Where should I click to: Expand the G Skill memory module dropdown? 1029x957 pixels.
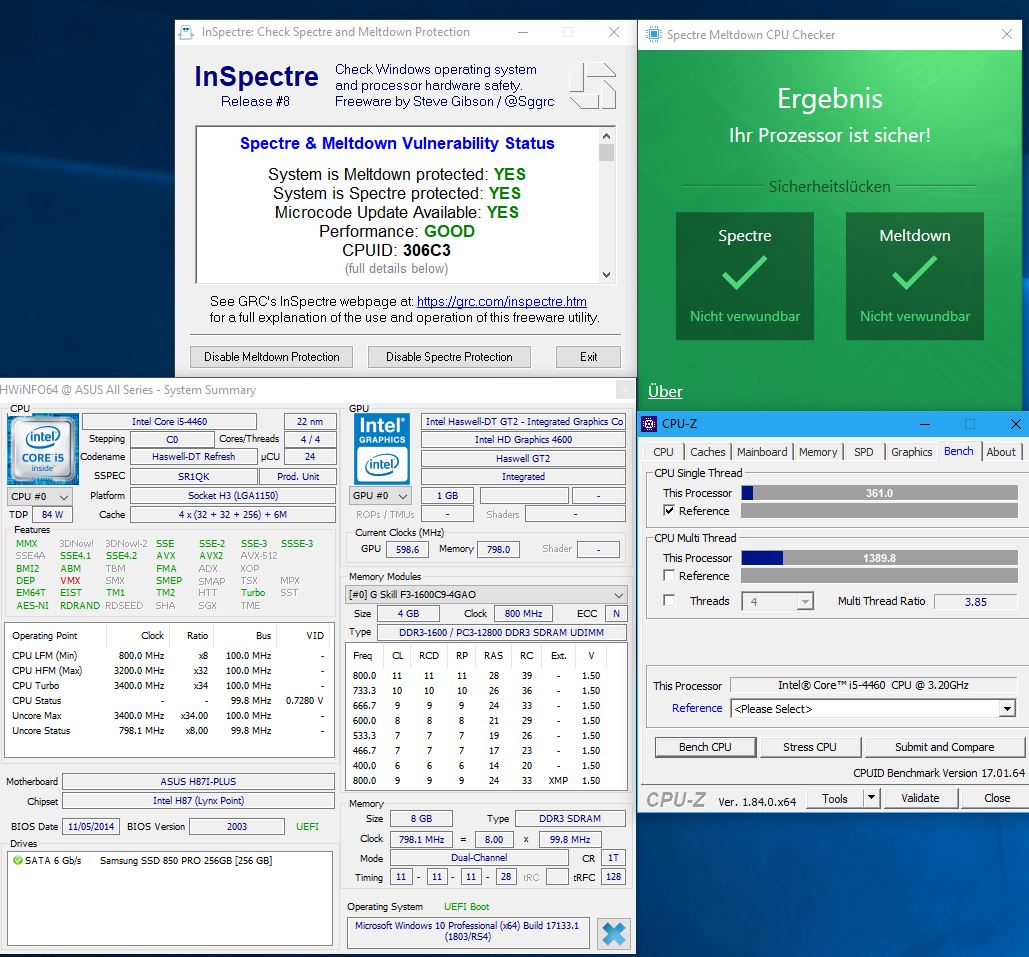point(486,594)
